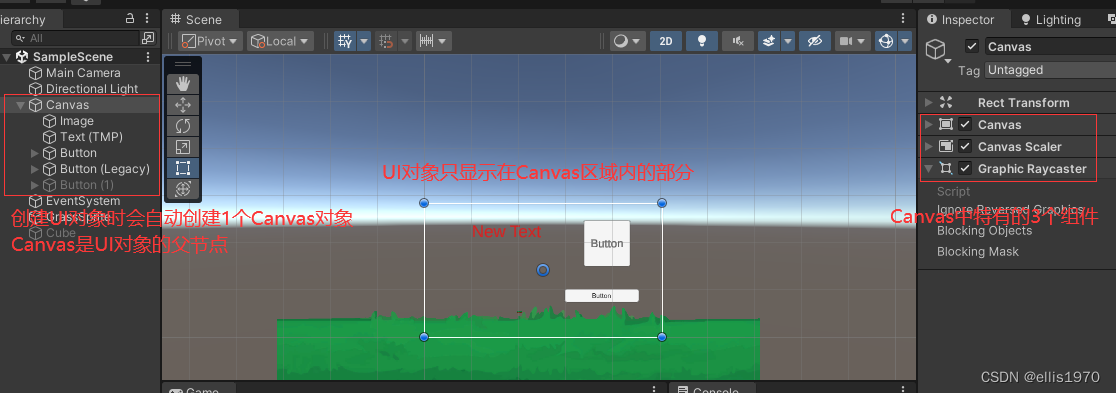1116x393 pixels.
Task: Expand the Canvas Scaler component
Action: click(928, 147)
